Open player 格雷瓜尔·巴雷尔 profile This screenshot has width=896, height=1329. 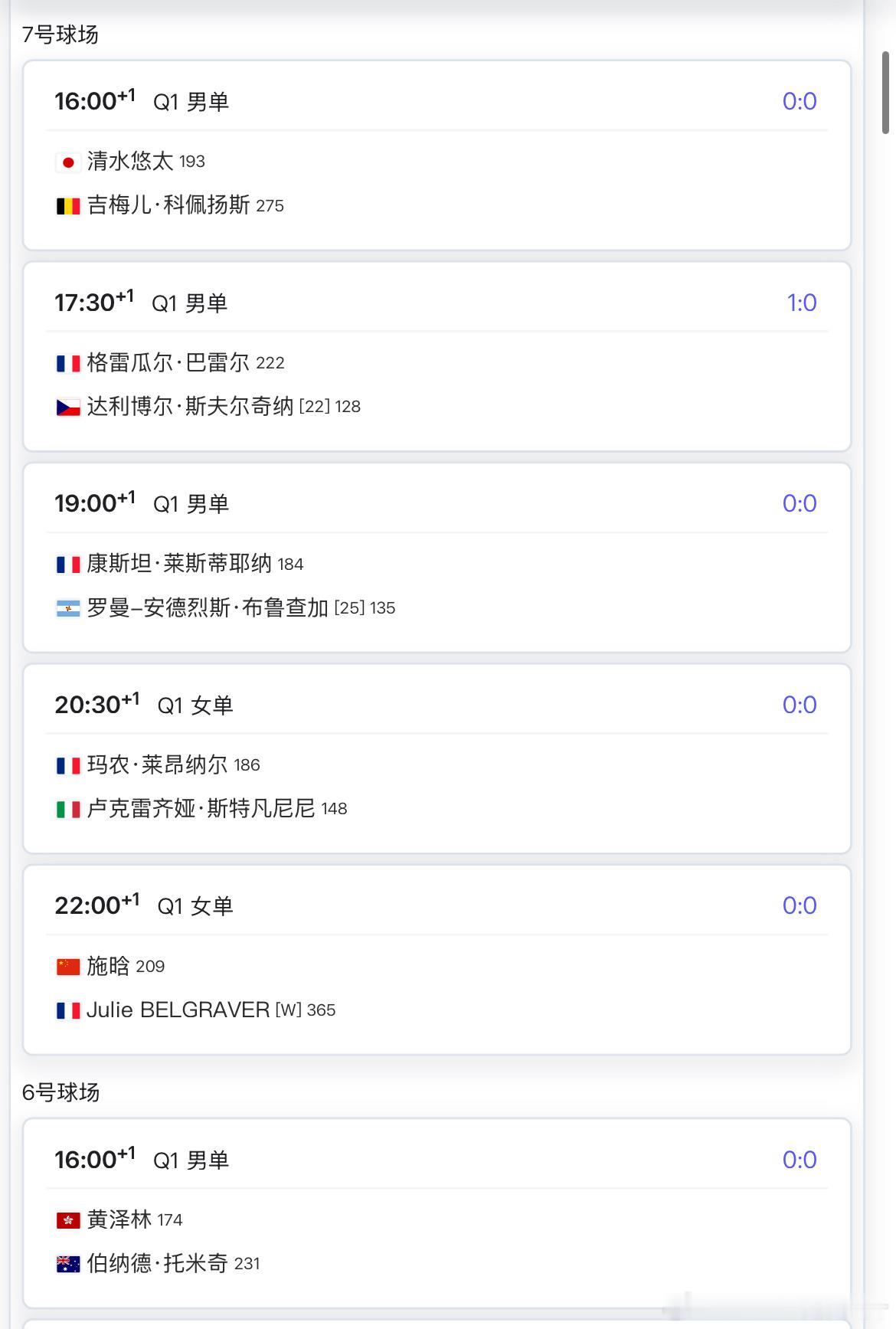click(x=168, y=362)
